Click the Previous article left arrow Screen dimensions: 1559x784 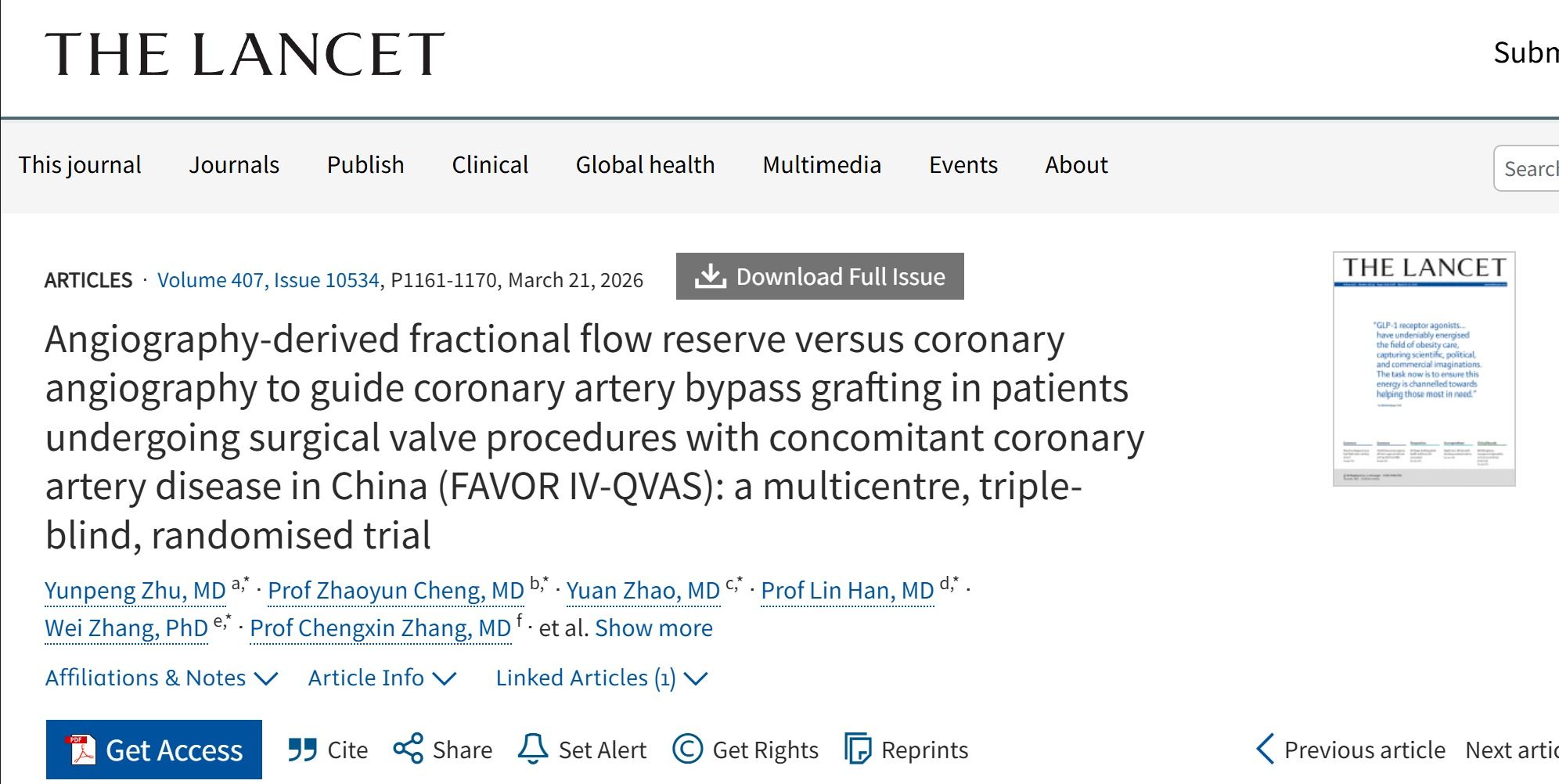tap(1265, 749)
